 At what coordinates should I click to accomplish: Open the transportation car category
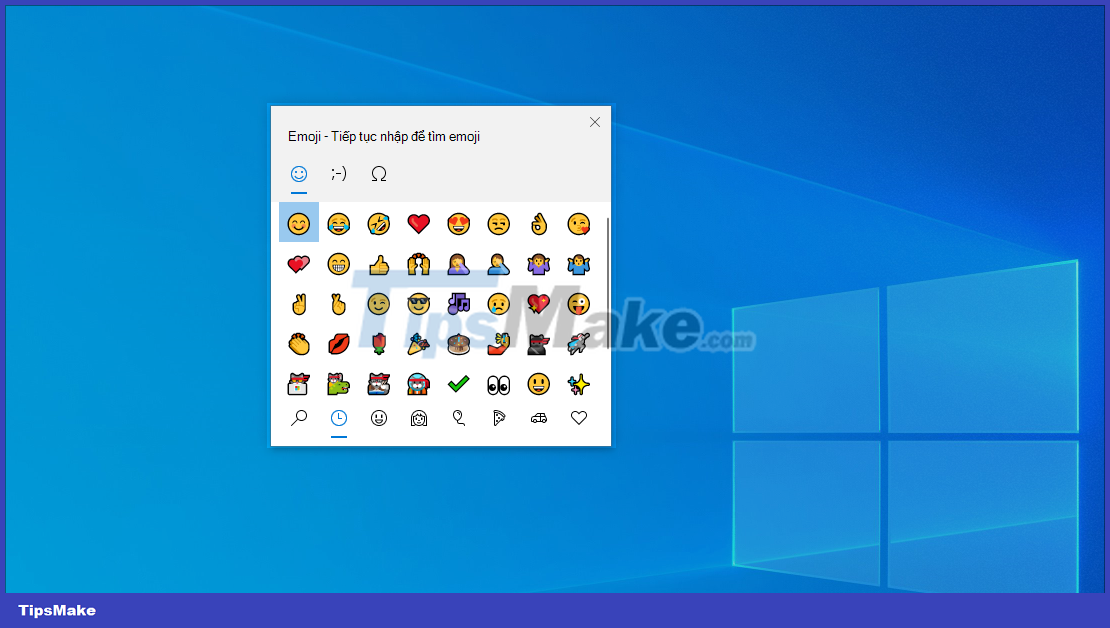pyautogui.click(x=538, y=418)
